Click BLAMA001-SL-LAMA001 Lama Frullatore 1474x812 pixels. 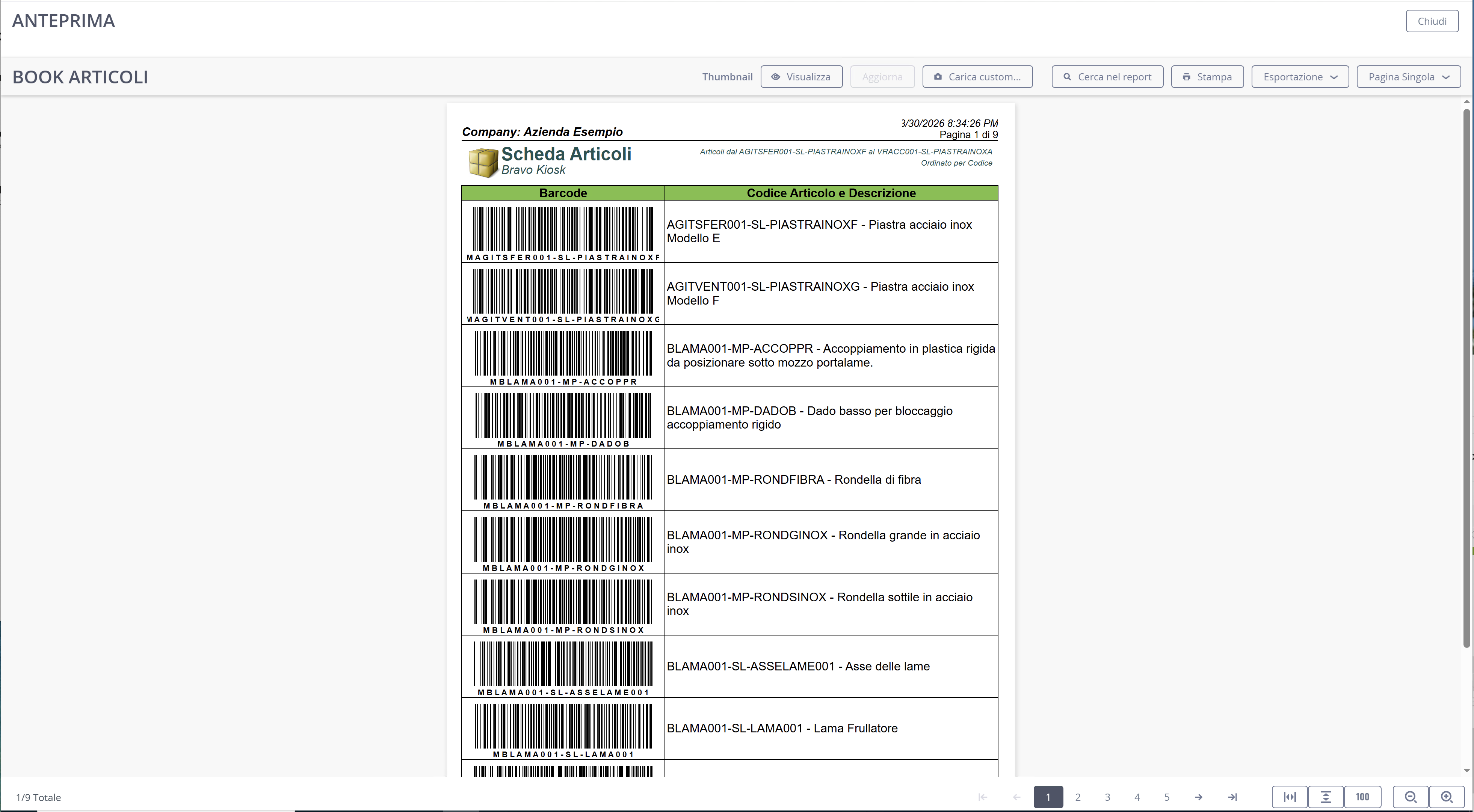pyautogui.click(x=831, y=728)
